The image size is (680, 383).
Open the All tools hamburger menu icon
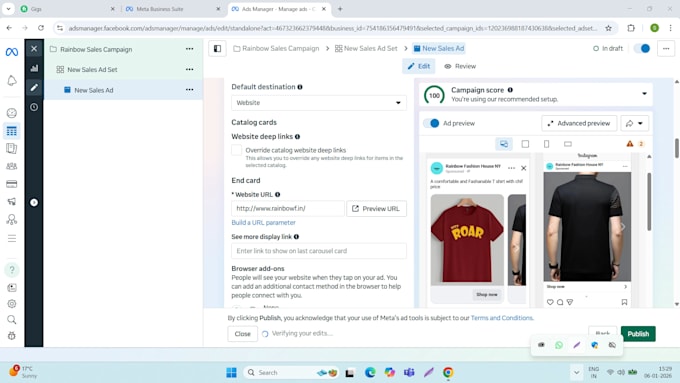[12, 239]
